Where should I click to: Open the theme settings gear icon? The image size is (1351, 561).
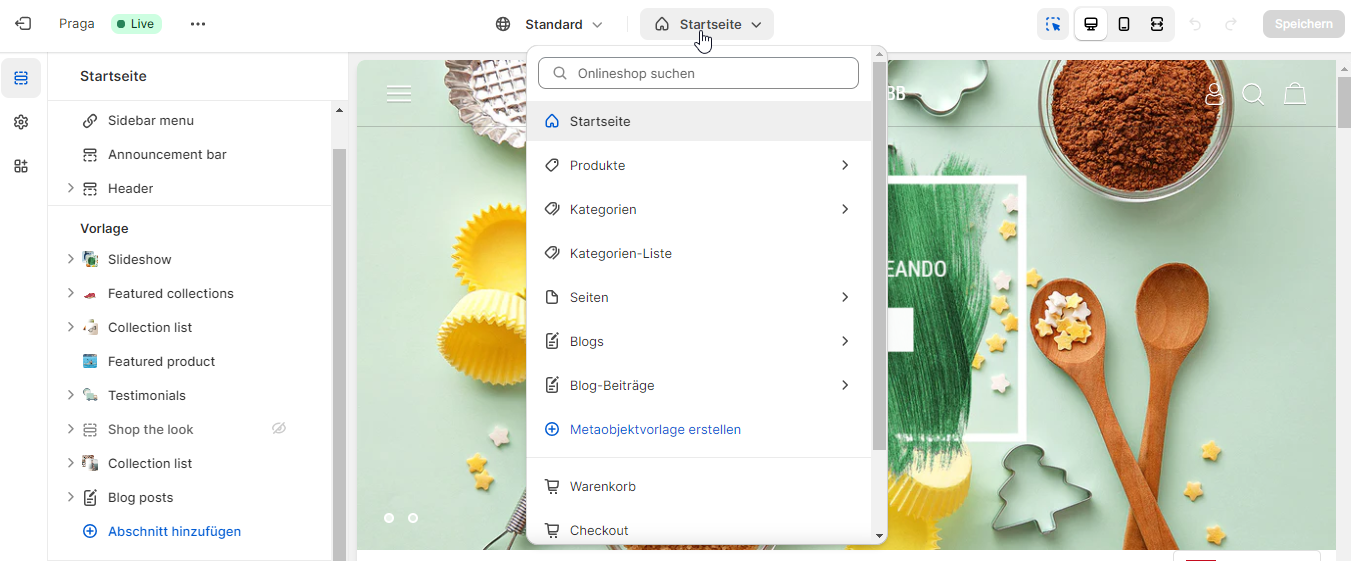(x=21, y=122)
